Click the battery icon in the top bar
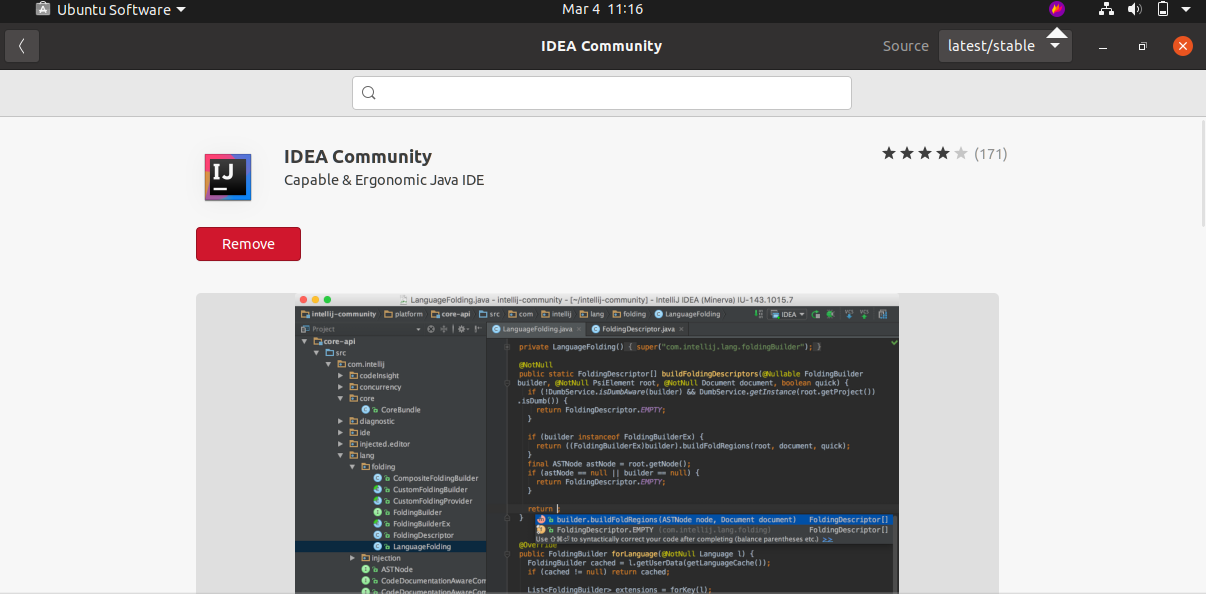 (x=1163, y=9)
